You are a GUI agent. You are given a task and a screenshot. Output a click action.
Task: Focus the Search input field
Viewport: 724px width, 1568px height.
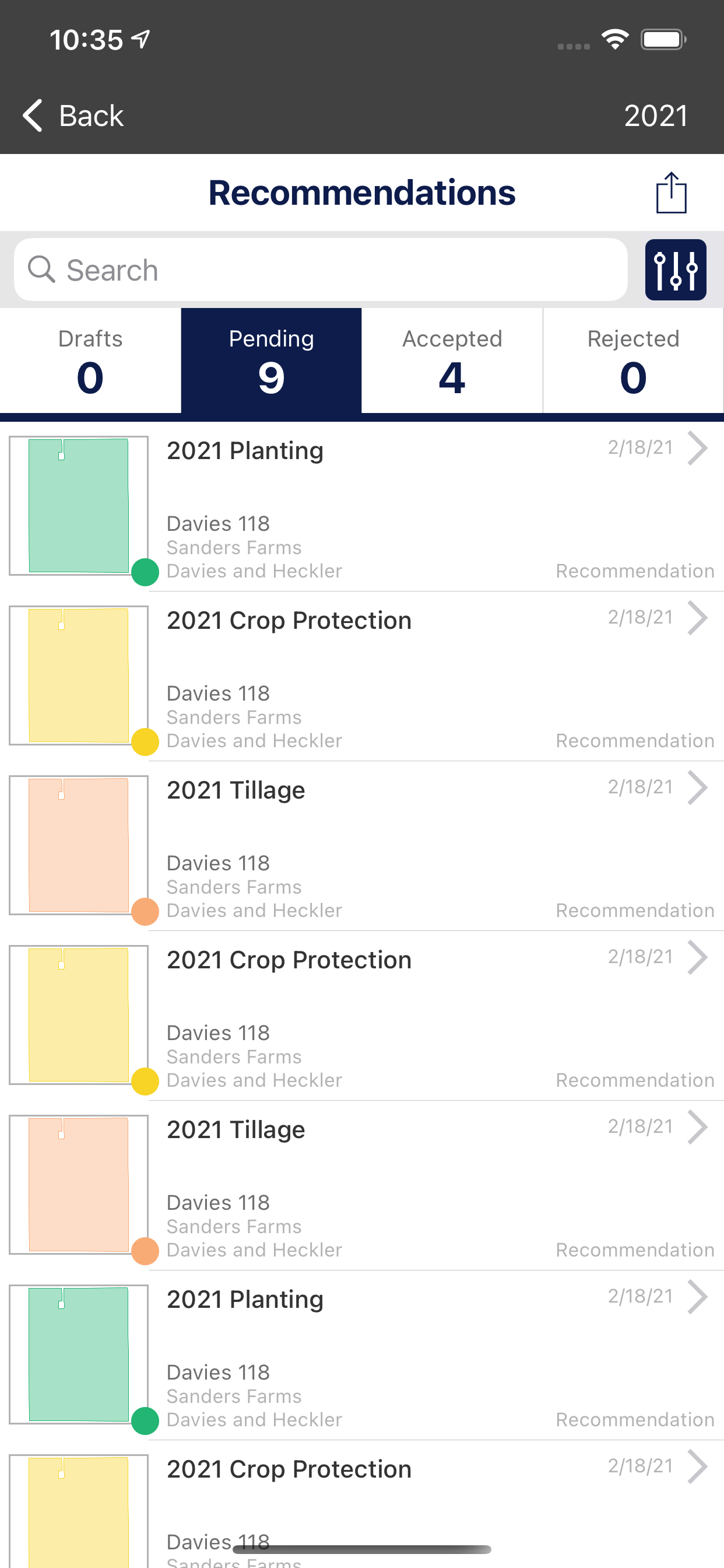tap(321, 269)
